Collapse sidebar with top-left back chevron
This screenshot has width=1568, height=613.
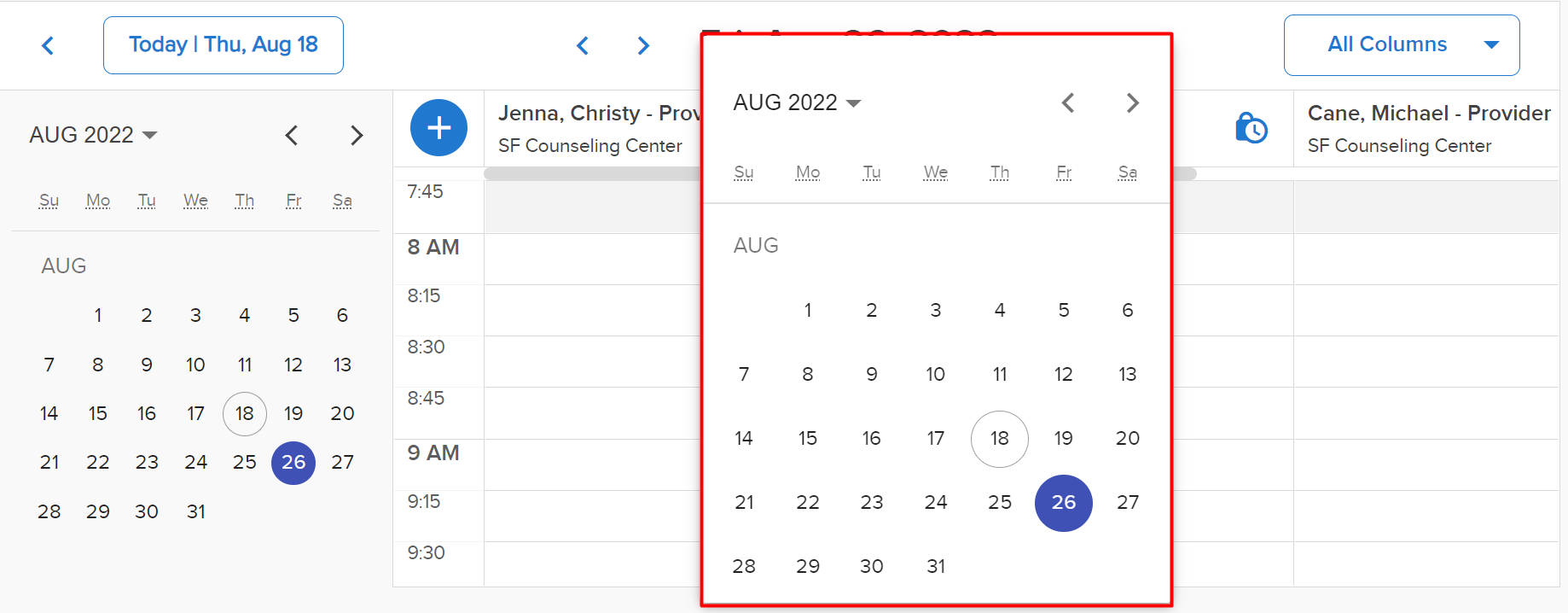tap(49, 45)
